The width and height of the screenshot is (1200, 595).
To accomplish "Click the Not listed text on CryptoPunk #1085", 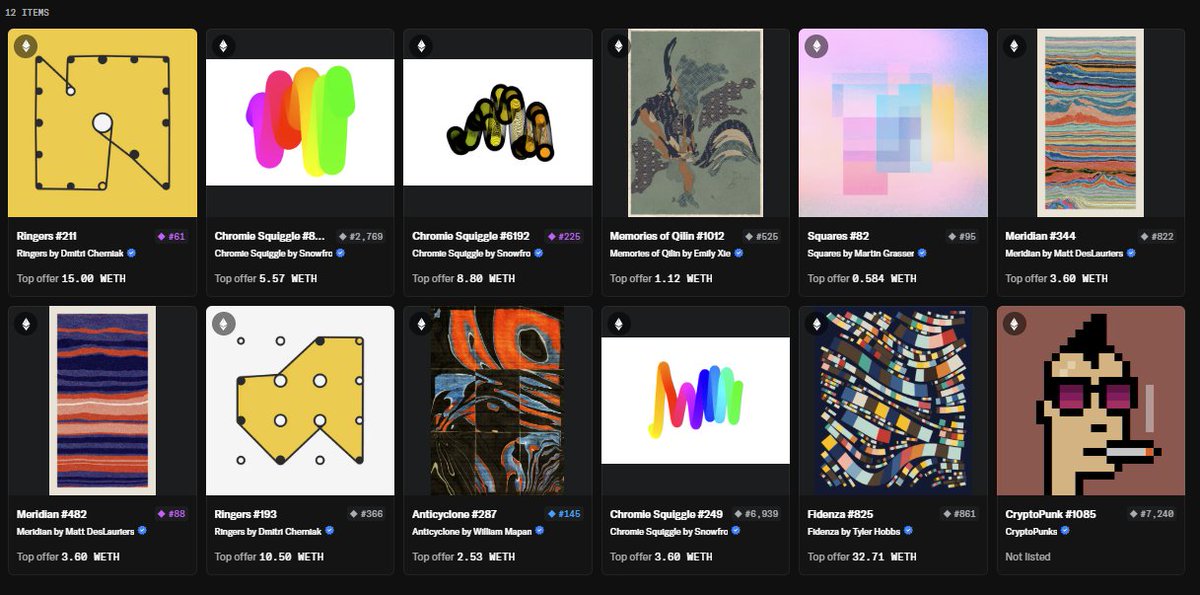I will click(x=1029, y=556).
